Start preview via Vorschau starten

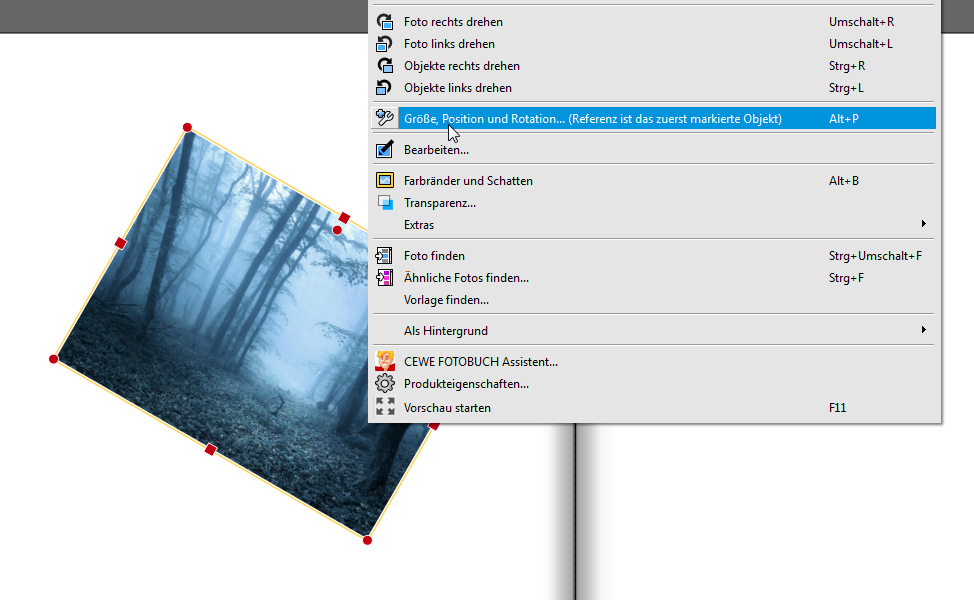coord(654,407)
